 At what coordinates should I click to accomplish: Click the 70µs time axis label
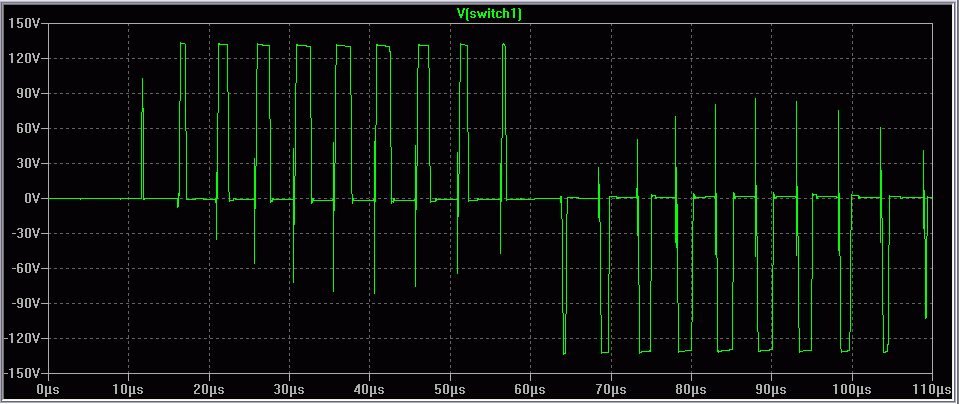[x=611, y=389]
